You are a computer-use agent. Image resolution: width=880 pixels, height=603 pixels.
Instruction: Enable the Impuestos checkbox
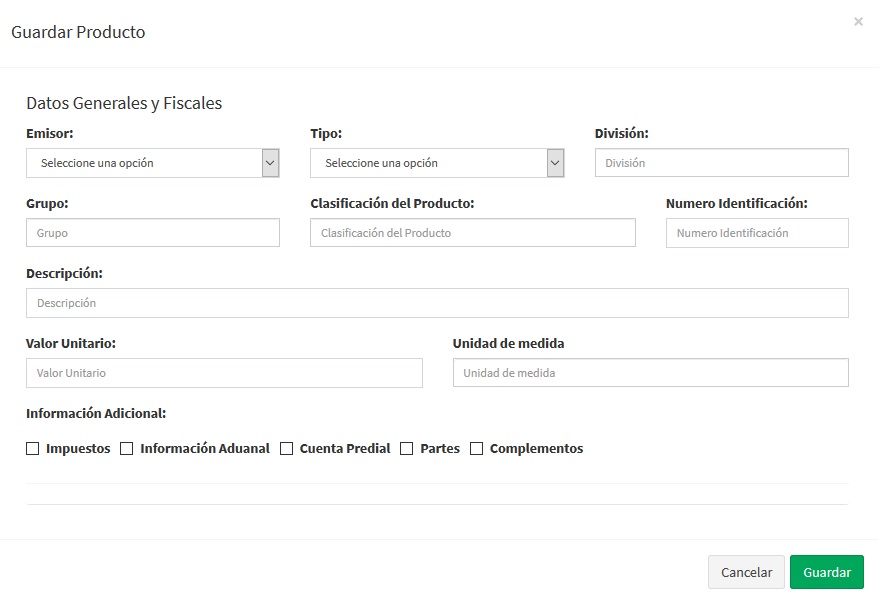tap(33, 449)
